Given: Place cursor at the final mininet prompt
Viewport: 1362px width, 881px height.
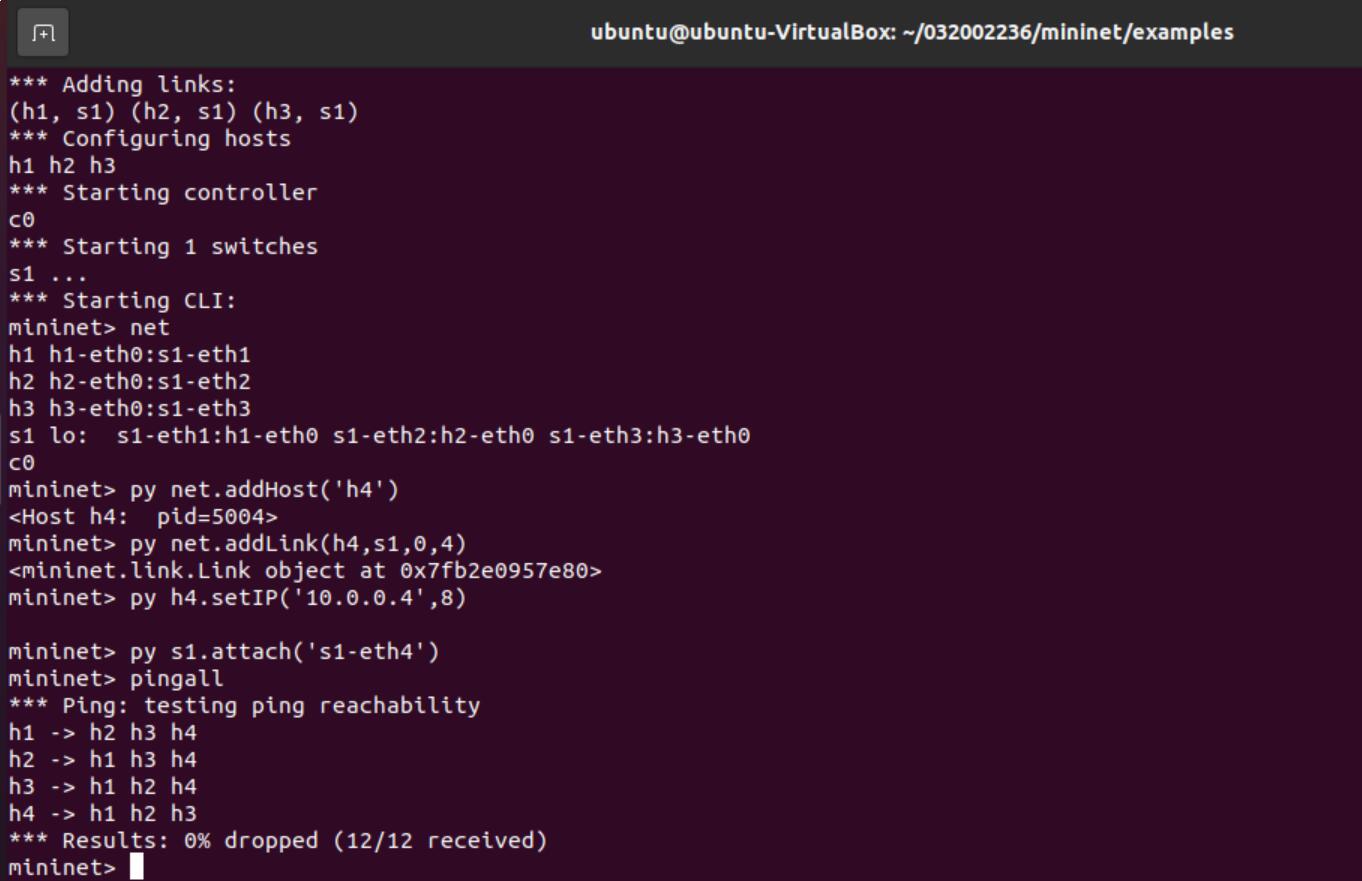Looking at the screenshot, I should pyautogui.click(x=137, y=867).
